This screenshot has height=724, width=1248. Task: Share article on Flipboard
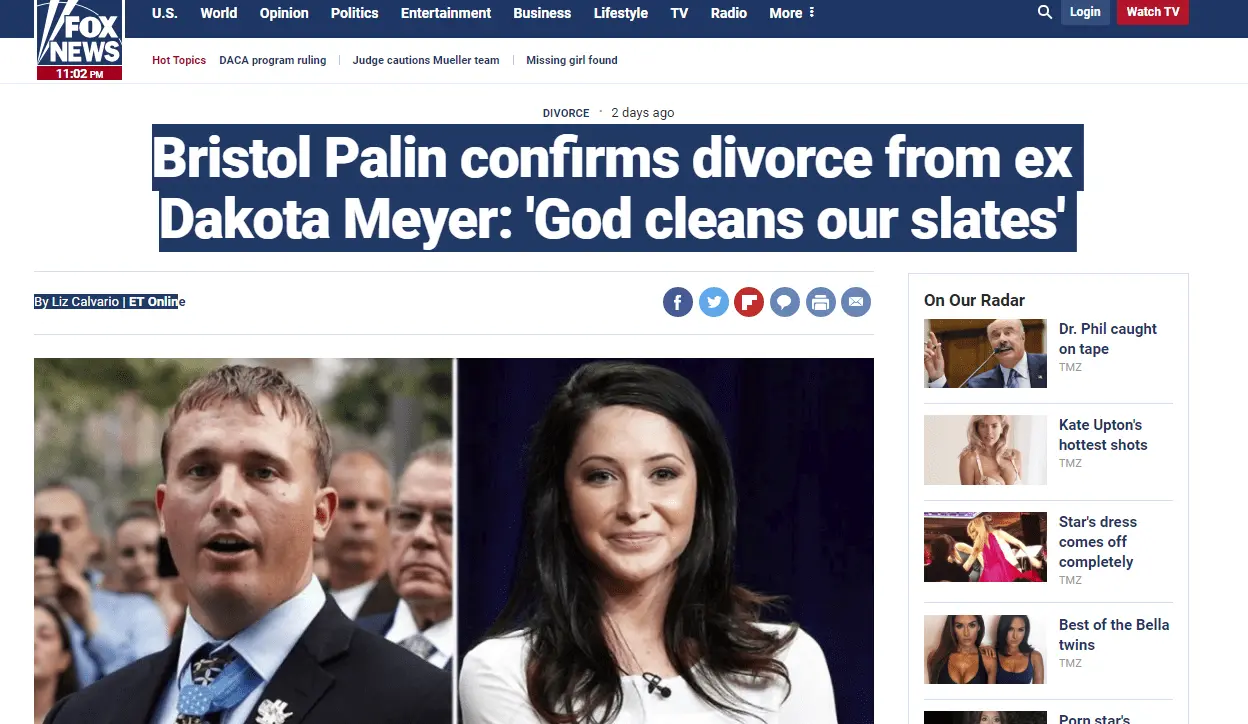point(749,302)
